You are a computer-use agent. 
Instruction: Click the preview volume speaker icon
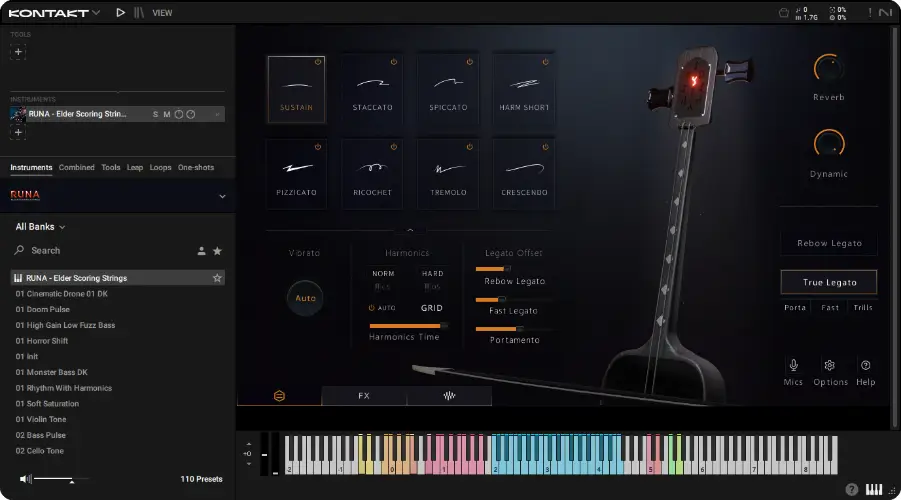click(x=25, y=479)
